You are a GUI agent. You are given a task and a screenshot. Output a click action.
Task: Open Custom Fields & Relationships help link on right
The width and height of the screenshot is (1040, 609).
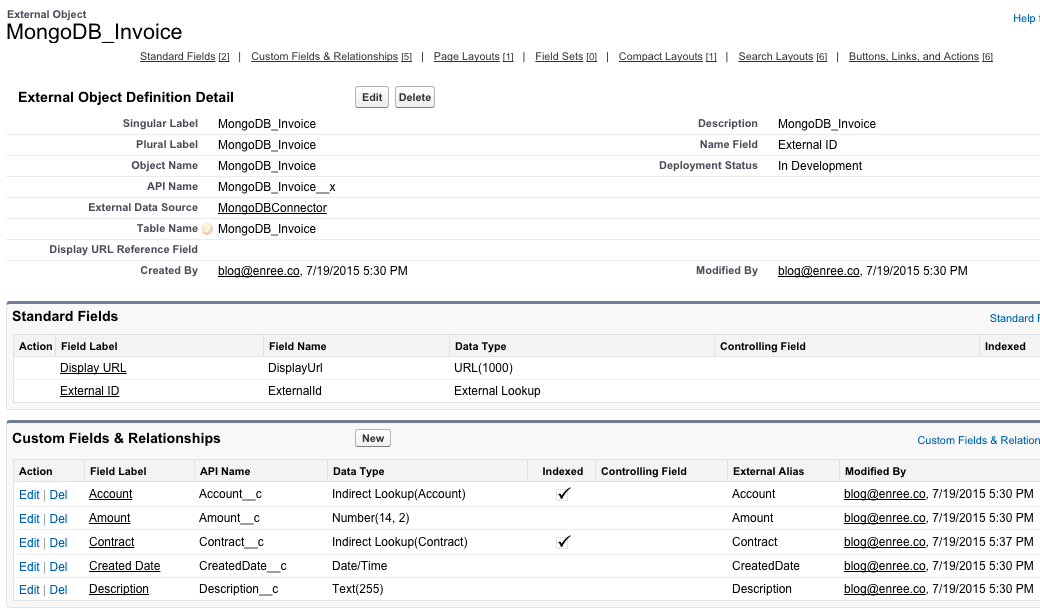(978, 440)
